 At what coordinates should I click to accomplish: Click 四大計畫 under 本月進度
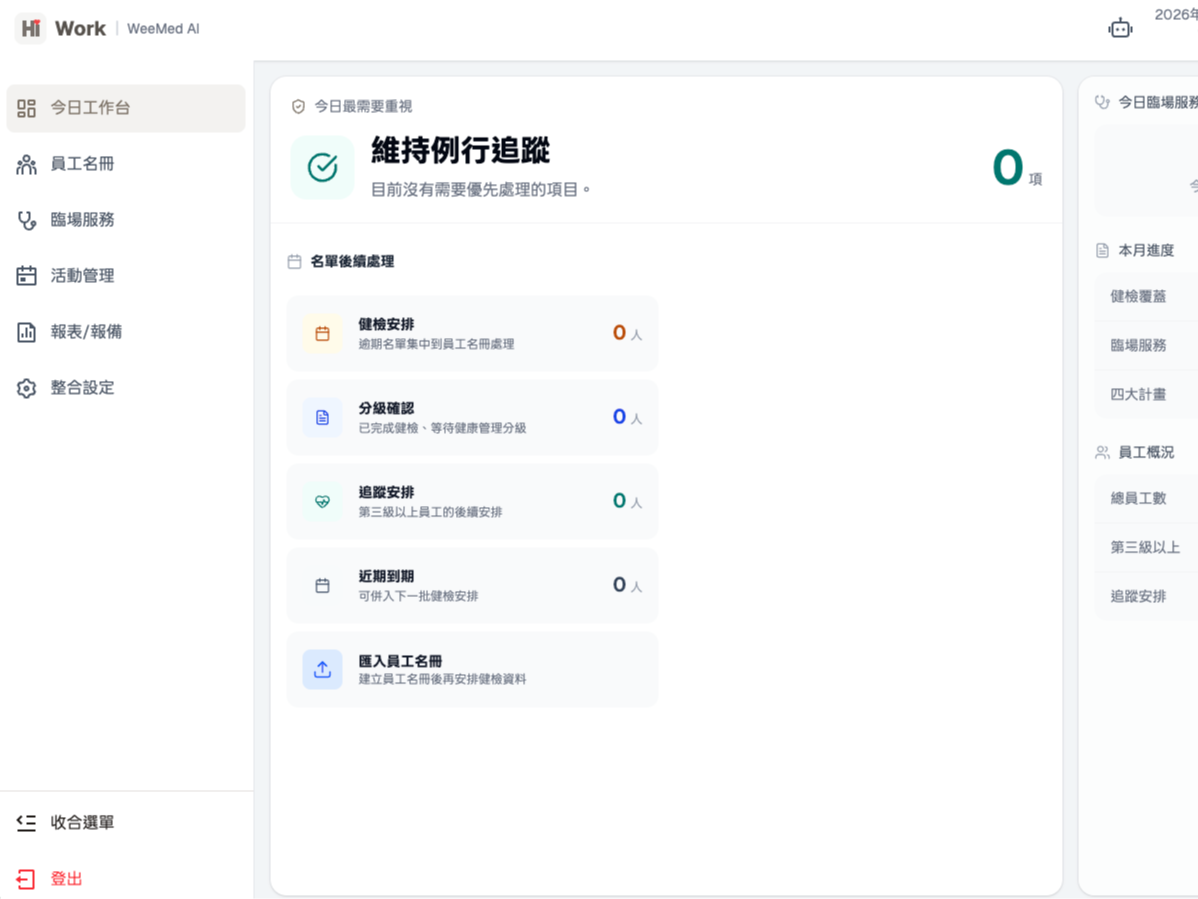coord(1138,394)
